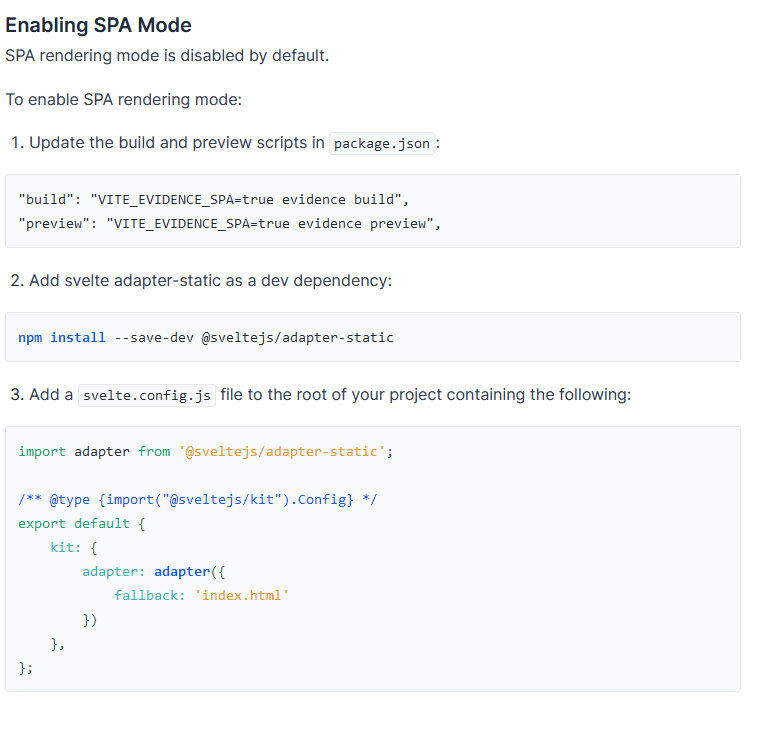Image resolution: width=765 pixels, height=737 pixels.
Task: Click @sveltejs/adapter-static in the npm command
Action: [297, 337]
